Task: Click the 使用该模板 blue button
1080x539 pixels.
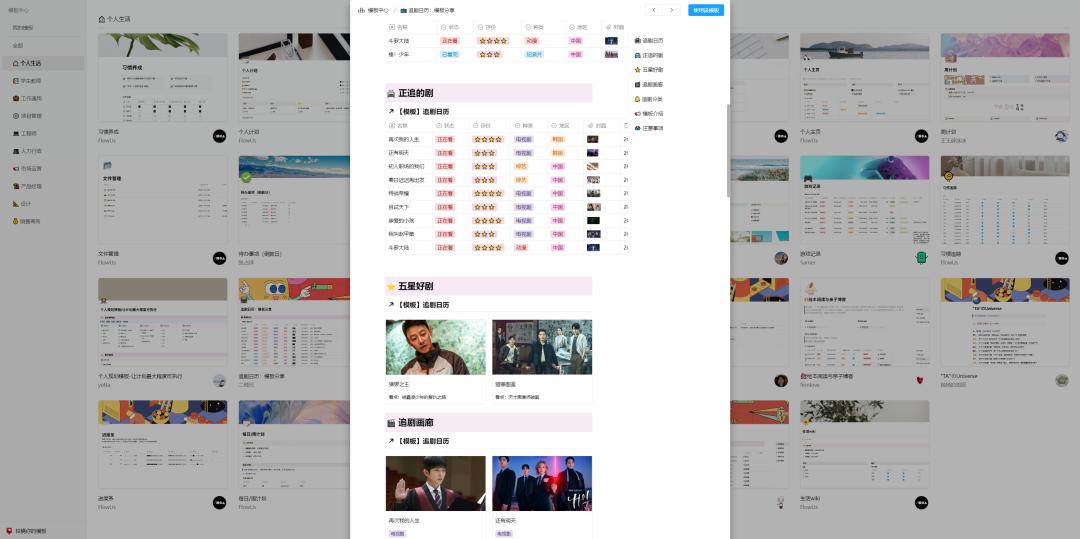Action: pyautogui.click(x=705, y=10)
